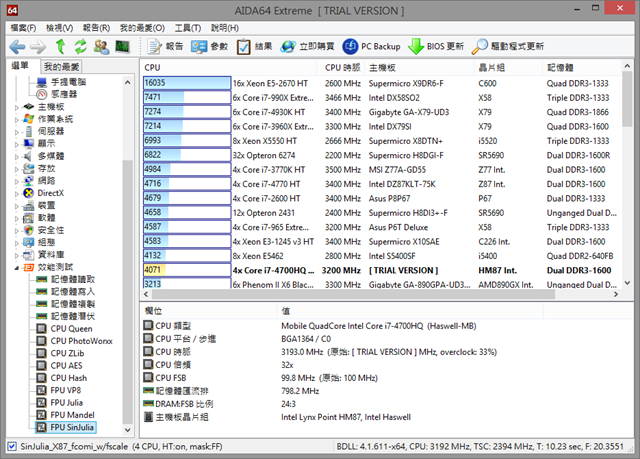Click the grey forward arrow icon
This screenshot has height=459, width=640.
[38, 47]
